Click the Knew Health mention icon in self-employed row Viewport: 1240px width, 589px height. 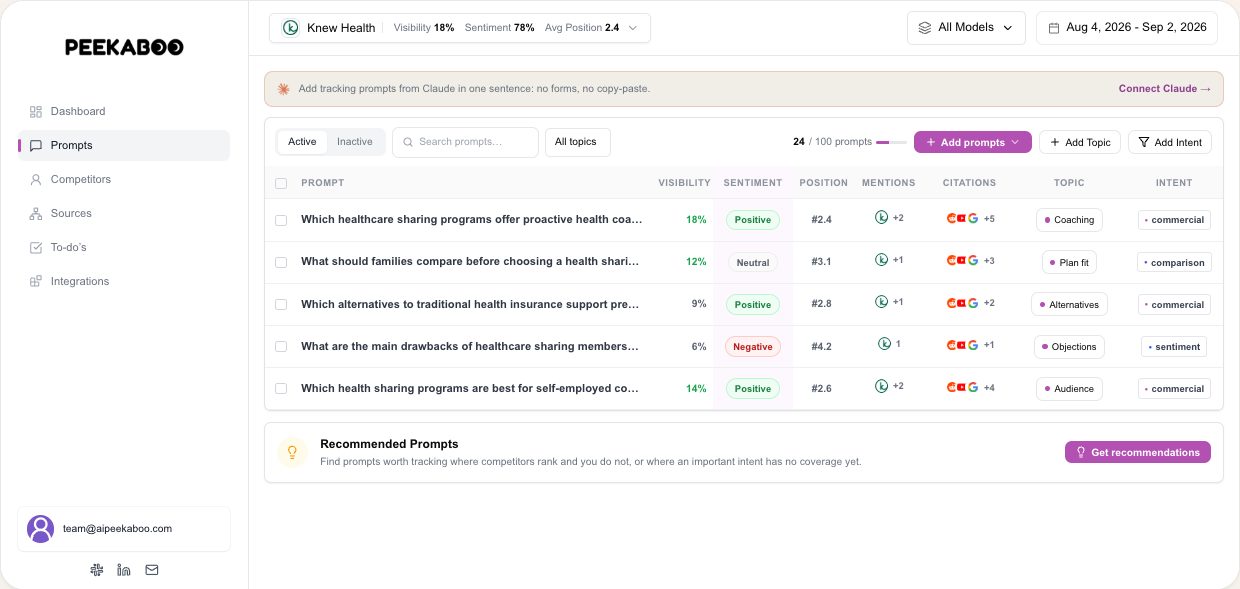[x=882, y=385]
